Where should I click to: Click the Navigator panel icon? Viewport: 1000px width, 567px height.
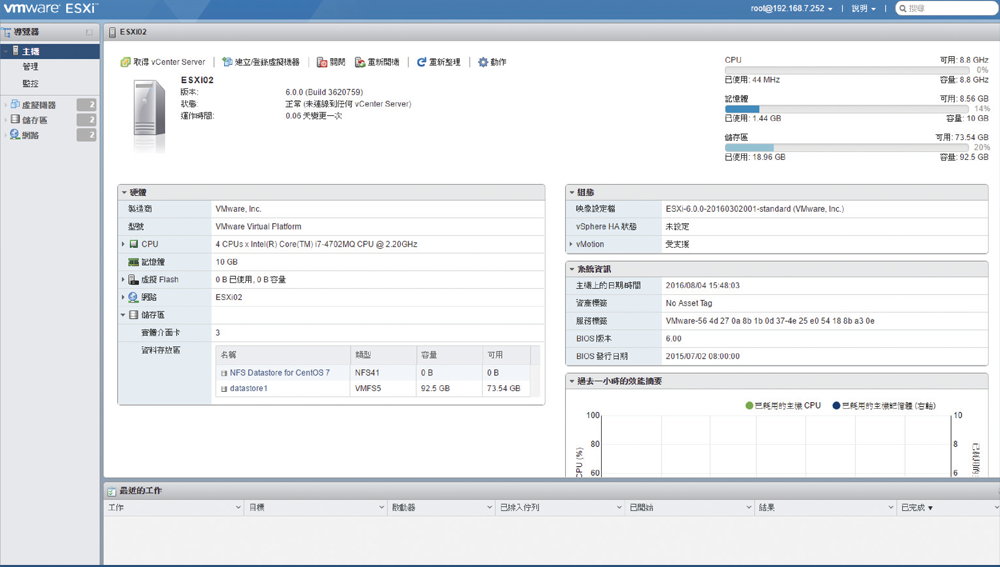click(7, 32)
